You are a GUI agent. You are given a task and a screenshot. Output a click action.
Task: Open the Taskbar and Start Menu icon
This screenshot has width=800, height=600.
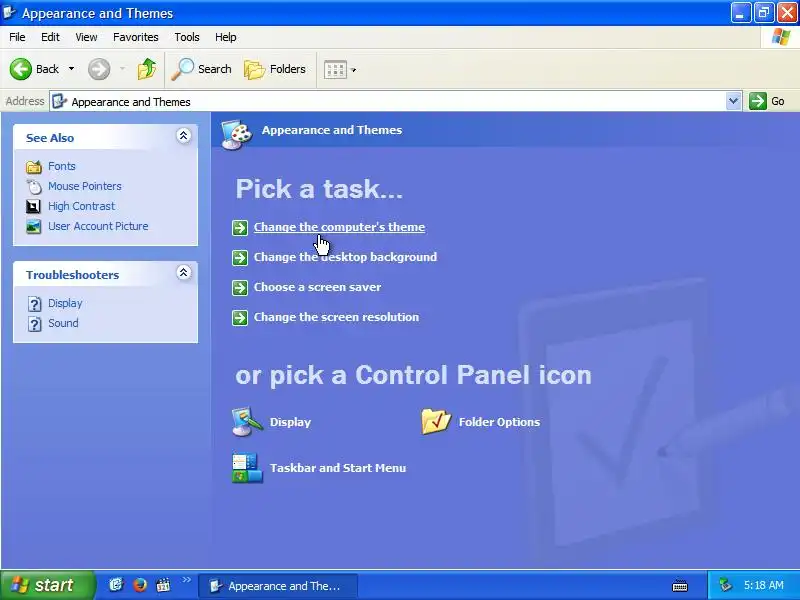[247, 468]
